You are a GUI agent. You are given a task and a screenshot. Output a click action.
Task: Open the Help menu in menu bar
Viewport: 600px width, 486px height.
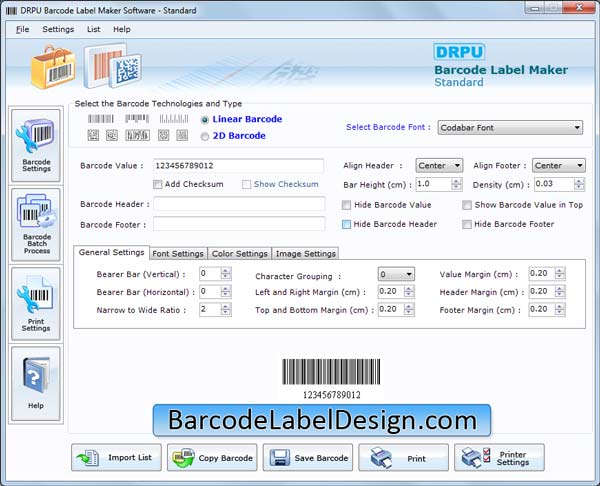(x=122, y=29)
